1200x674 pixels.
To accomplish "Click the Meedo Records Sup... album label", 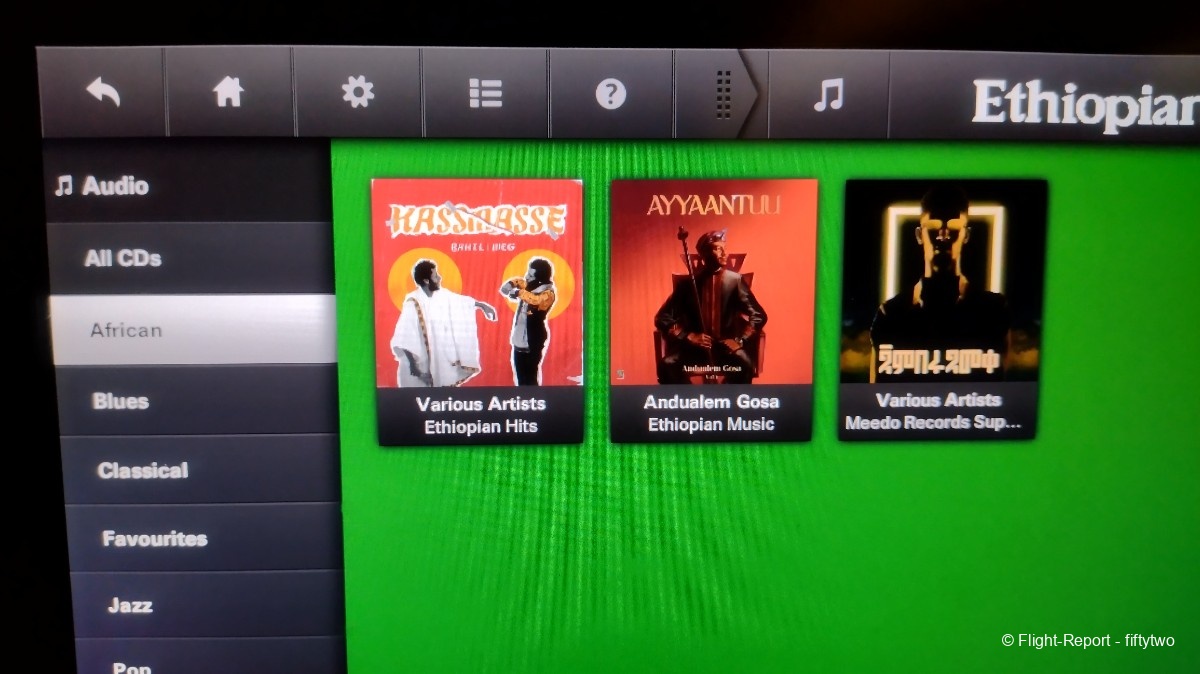I will [x=937, y=411].
